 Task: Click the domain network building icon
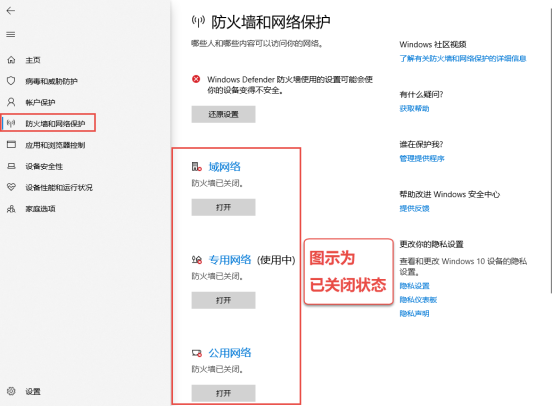click(197, 166)
